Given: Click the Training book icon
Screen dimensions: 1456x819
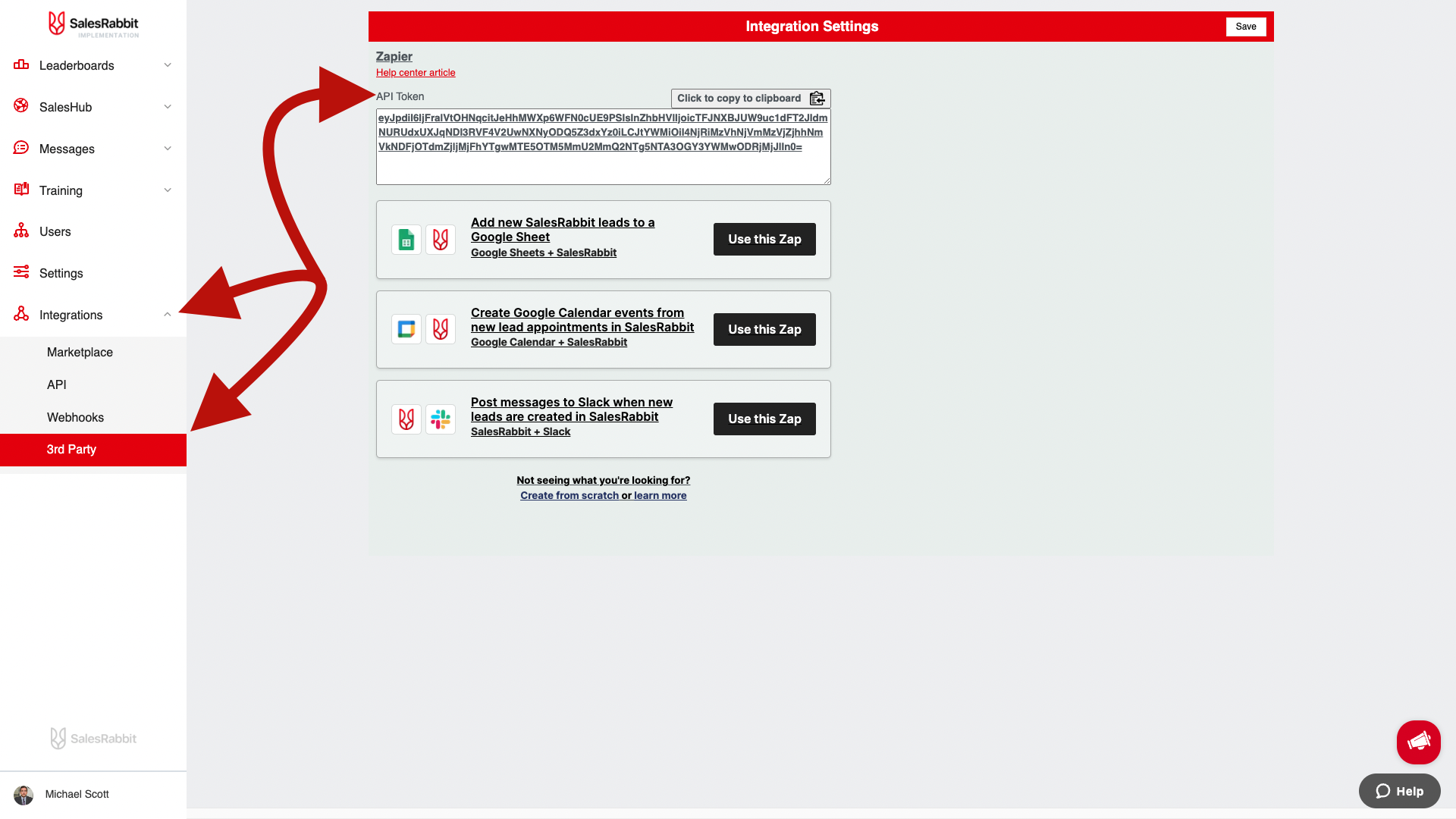Looking at the screenshot, I should point(21,190).
